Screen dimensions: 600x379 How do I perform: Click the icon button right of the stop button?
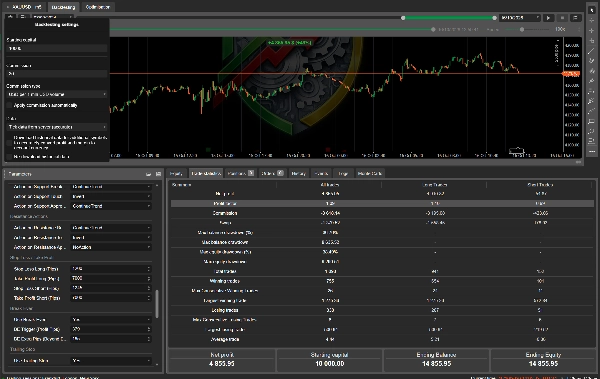pos(575,18)
